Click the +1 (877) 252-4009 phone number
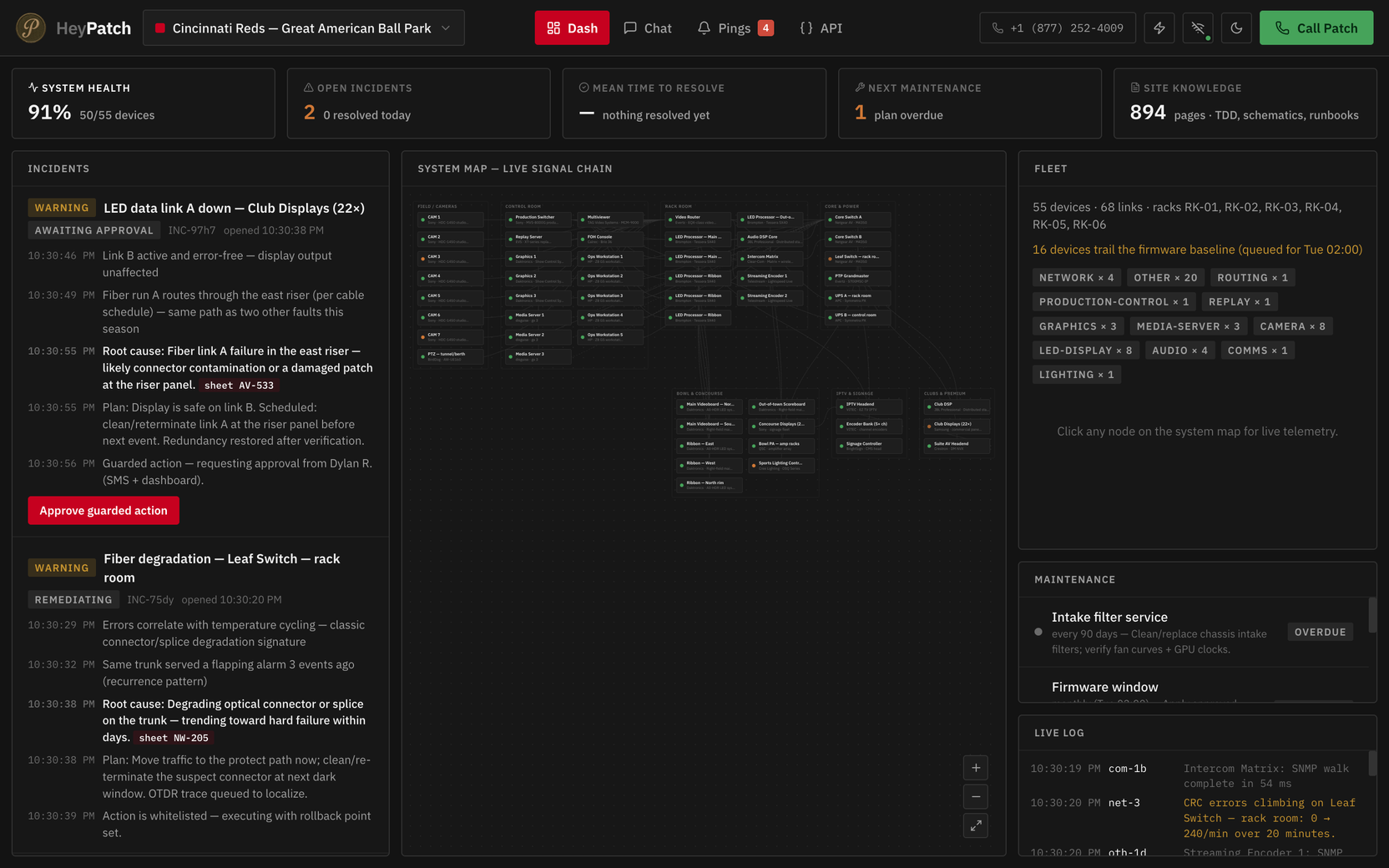This screenshot has height=868, width=1389. click(1058, 28)
